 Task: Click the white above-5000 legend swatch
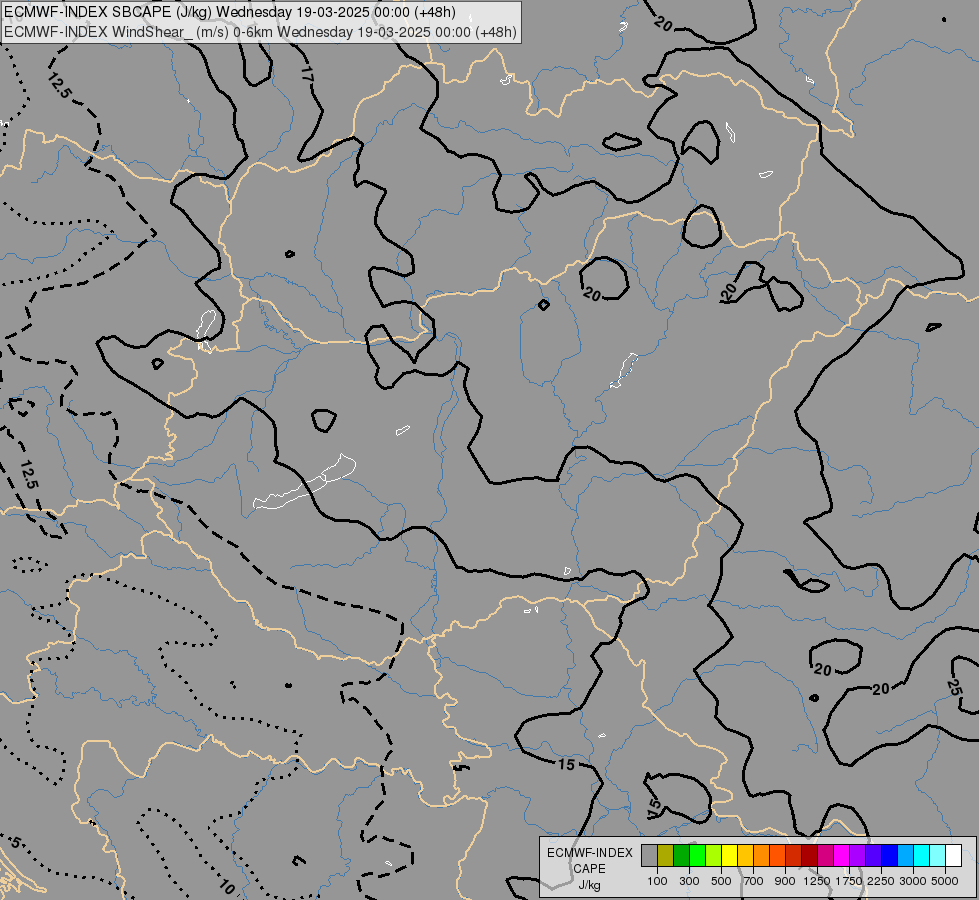(x=953, y=856)
